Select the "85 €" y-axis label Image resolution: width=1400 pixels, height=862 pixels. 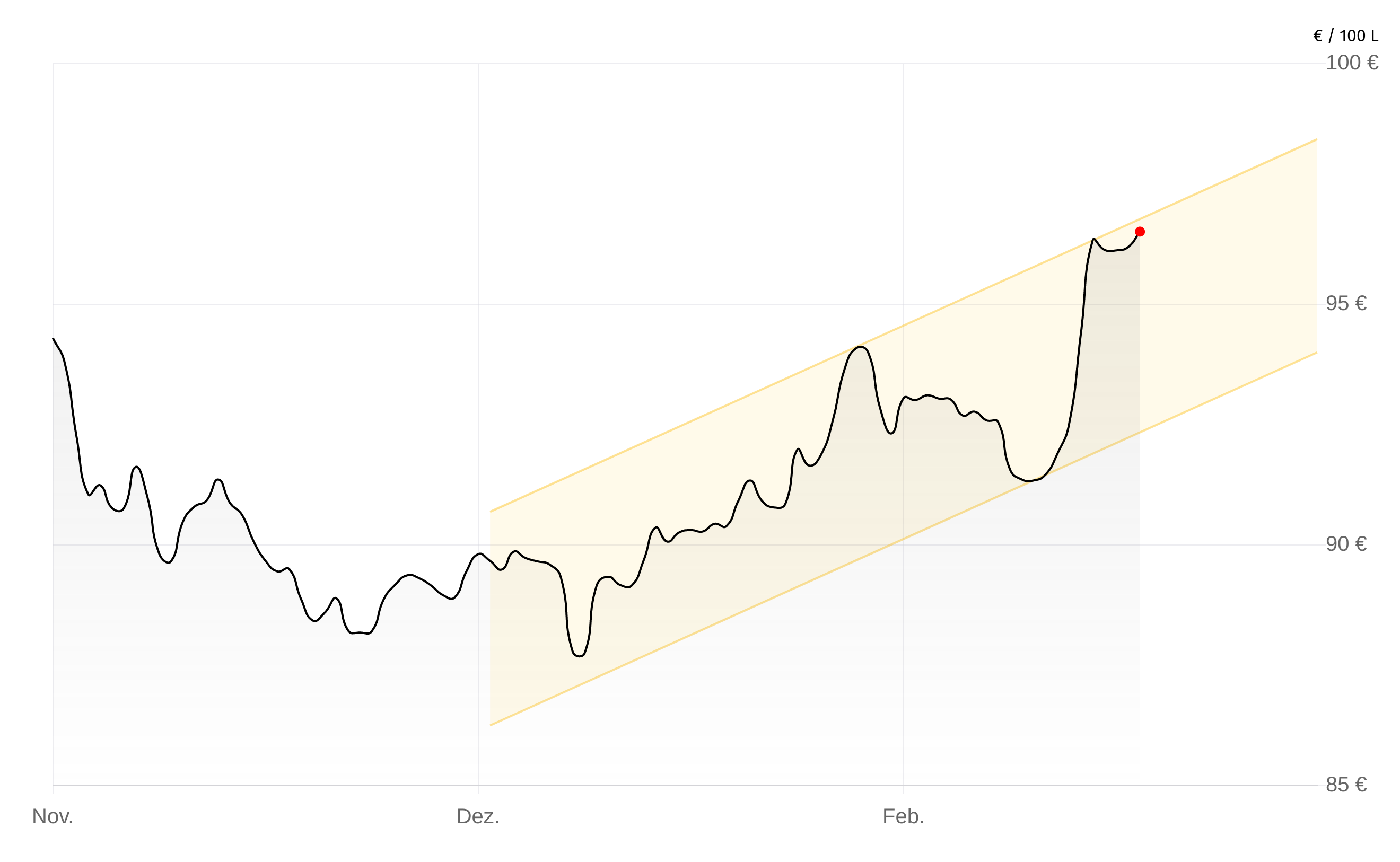pos(1345,785)
